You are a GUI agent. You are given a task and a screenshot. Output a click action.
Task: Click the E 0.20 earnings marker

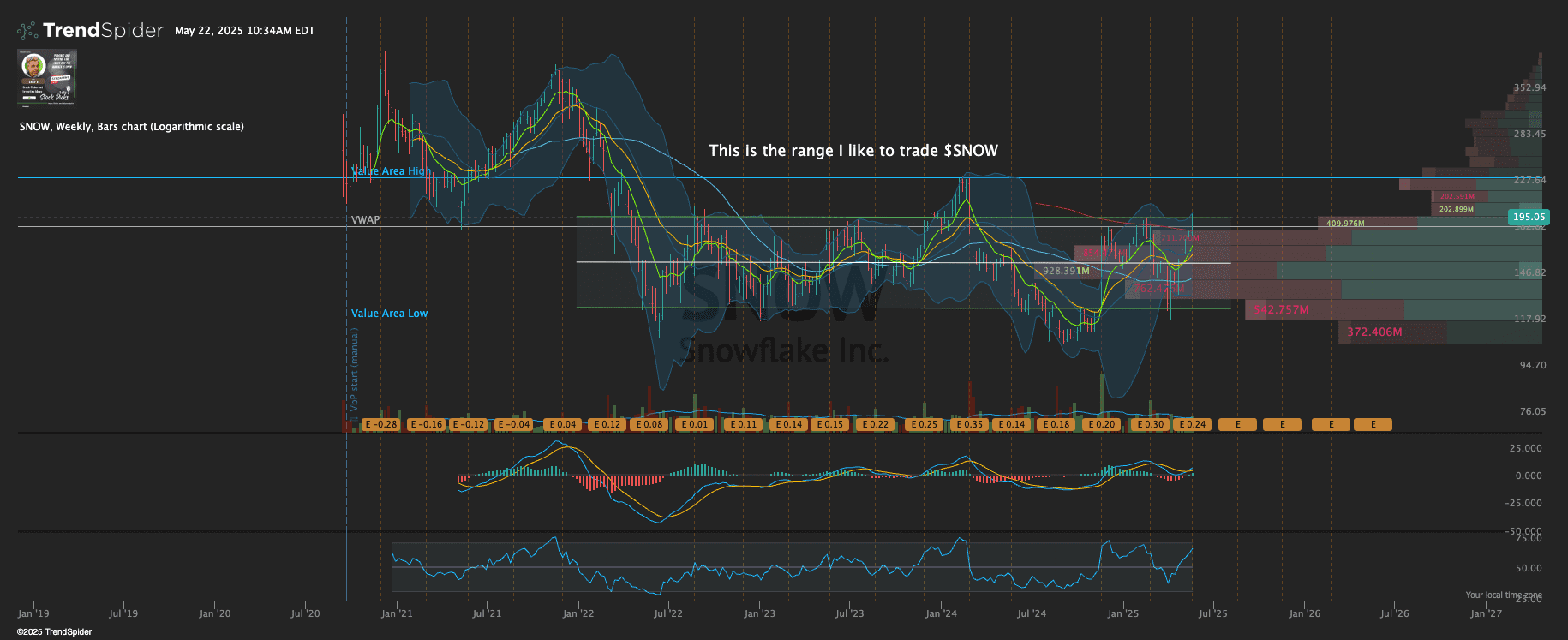(x=1102, y=424)
